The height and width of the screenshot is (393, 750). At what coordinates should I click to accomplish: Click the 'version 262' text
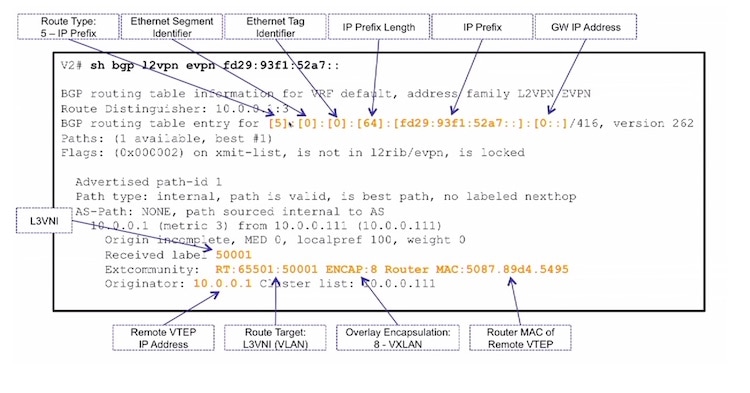(653, 123)
